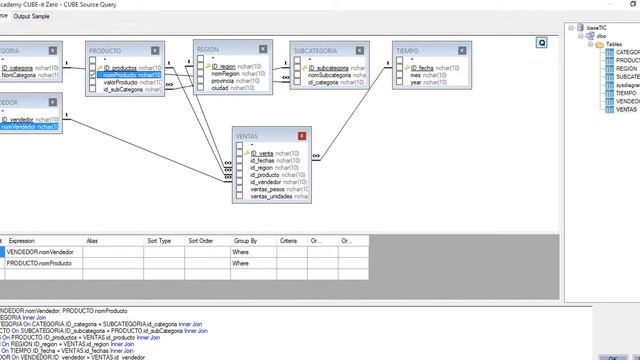Select the PRODUCTO table icon in tree
This screenshot has width=640, height=360.
pyautogui.click(x=609, y=60)
